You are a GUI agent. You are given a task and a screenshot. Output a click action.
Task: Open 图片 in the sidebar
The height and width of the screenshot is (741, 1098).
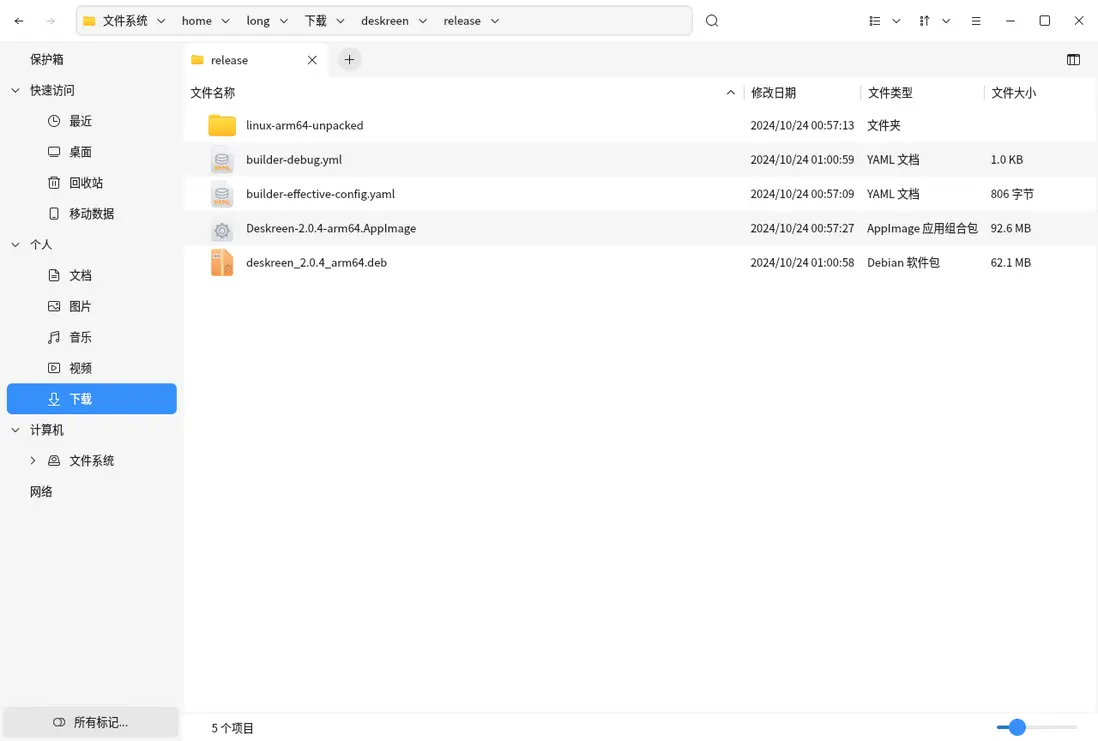[x=92, y=306]
